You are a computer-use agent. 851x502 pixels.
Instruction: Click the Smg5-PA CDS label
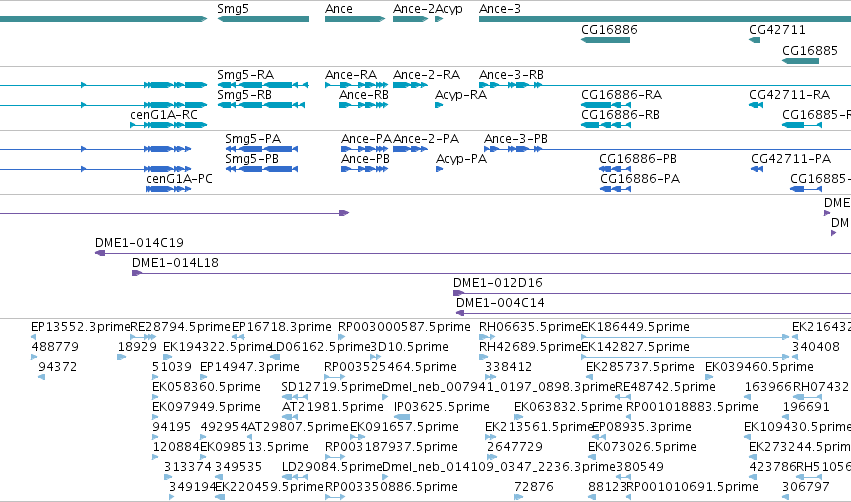coord(253,139)
